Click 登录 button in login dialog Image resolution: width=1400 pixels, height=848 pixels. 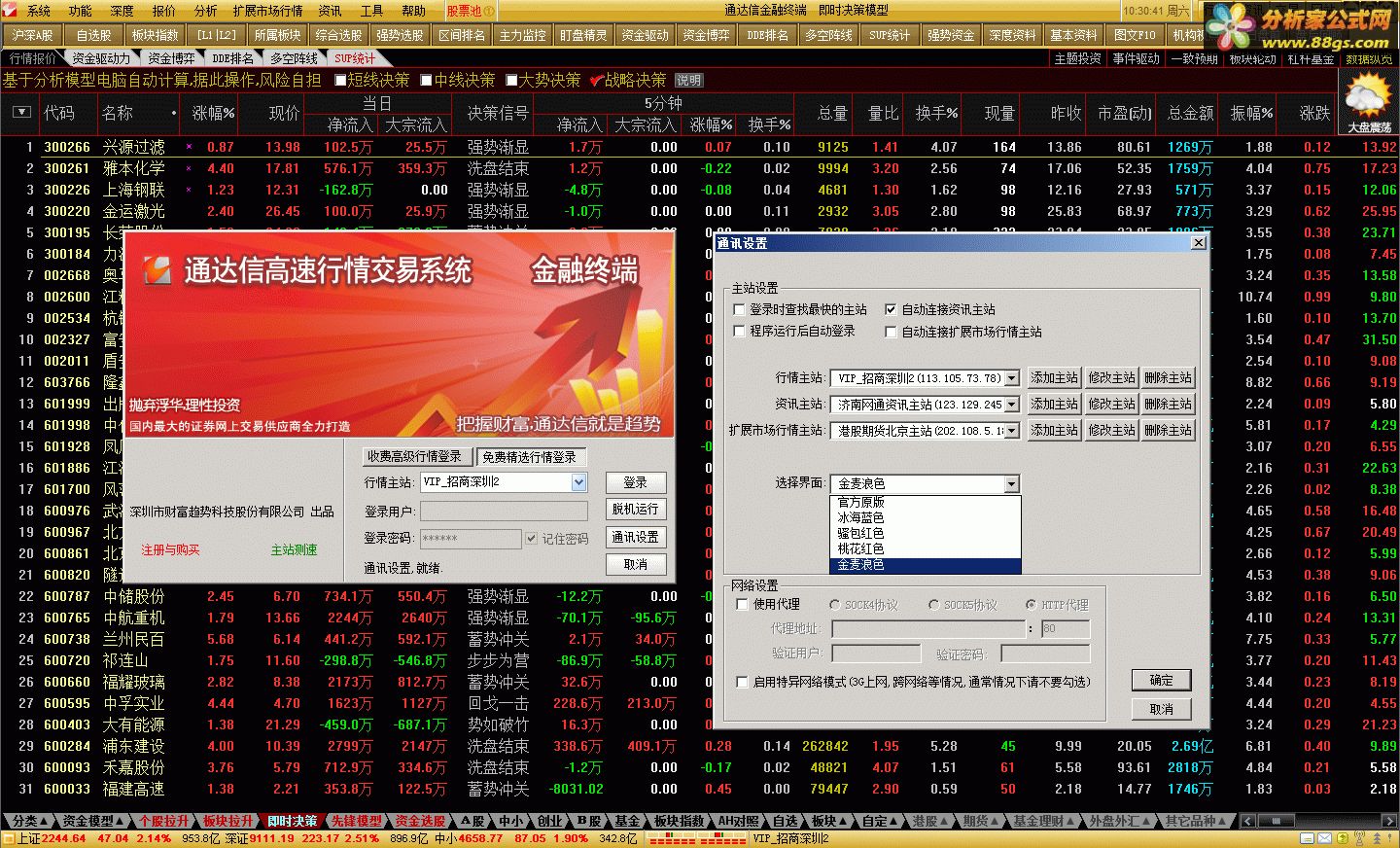(x=636, y=482)
